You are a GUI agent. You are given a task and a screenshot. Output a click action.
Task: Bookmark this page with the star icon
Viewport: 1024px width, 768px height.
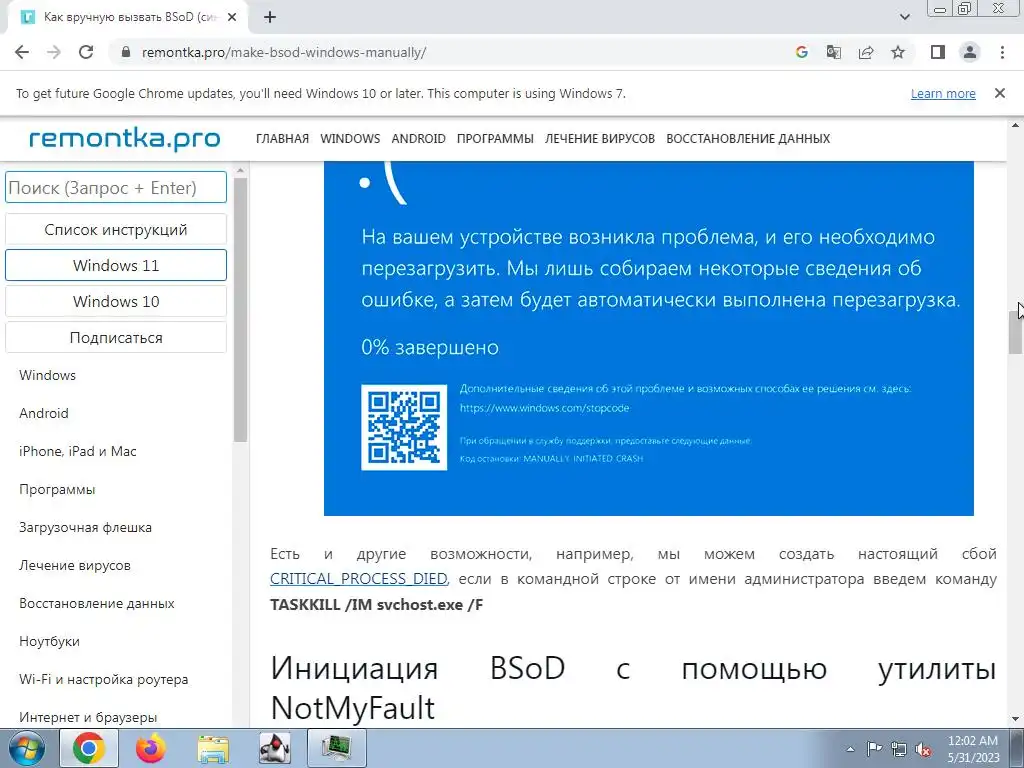[x=898, y=52]
